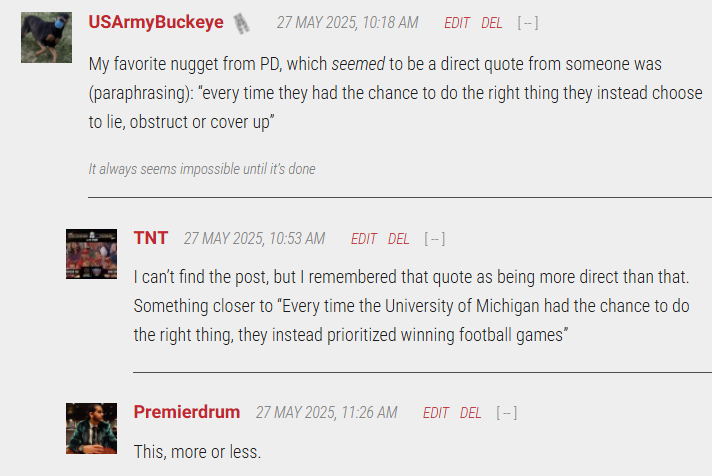712x476 pixels.
Task: Click the badge icon beside USArmyBuckeye
Action: click(x=242, y=23)
